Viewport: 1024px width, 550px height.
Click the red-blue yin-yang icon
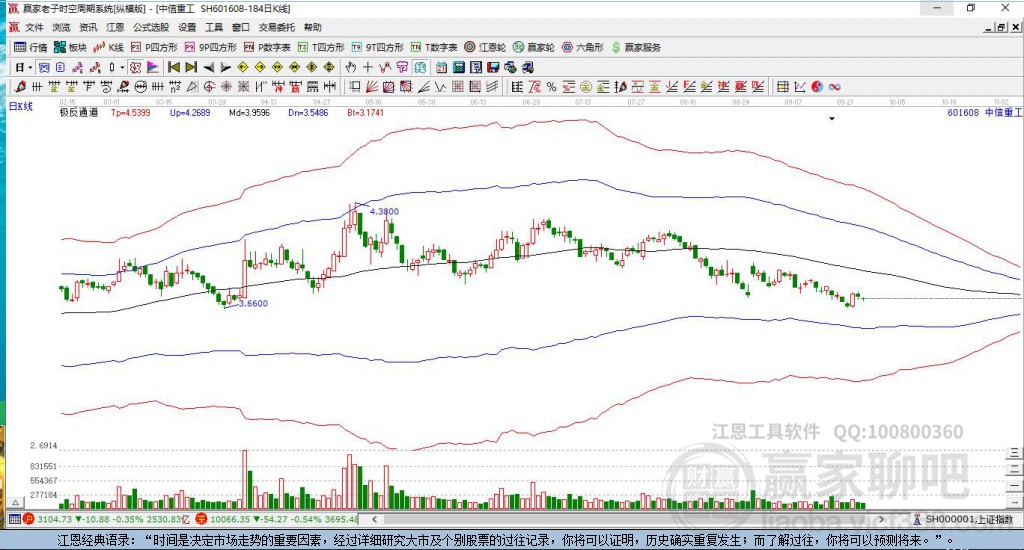point(817,86)
